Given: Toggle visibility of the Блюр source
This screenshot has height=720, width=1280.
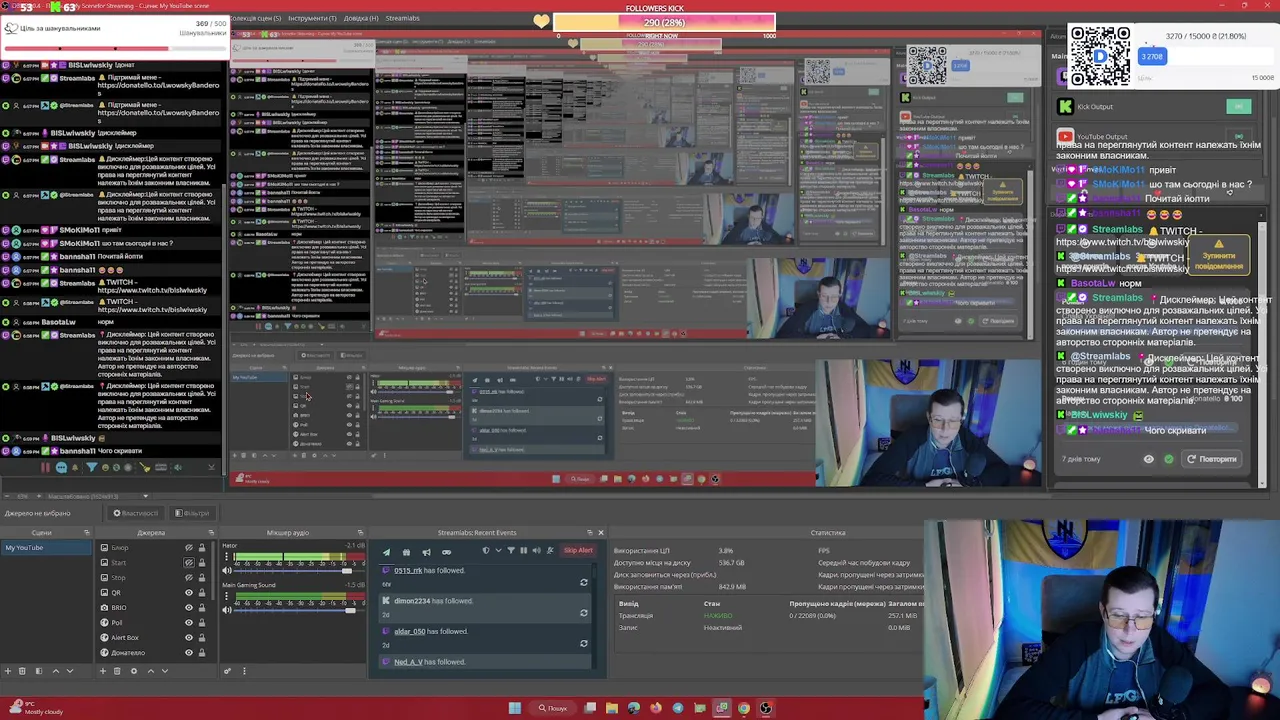Looking at the screenshot, I should tap(189, 548).
